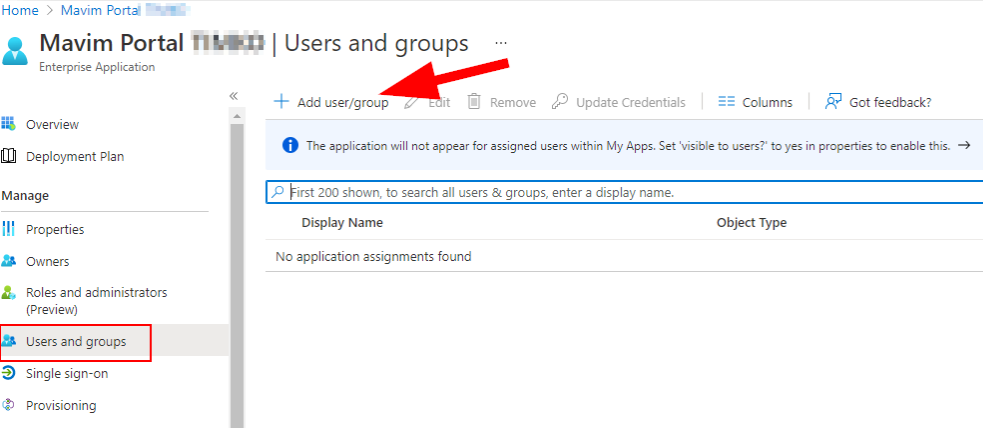Click the Single sign-on arrow icon
This screenshot has width=983, height=428.
point(8,373)
